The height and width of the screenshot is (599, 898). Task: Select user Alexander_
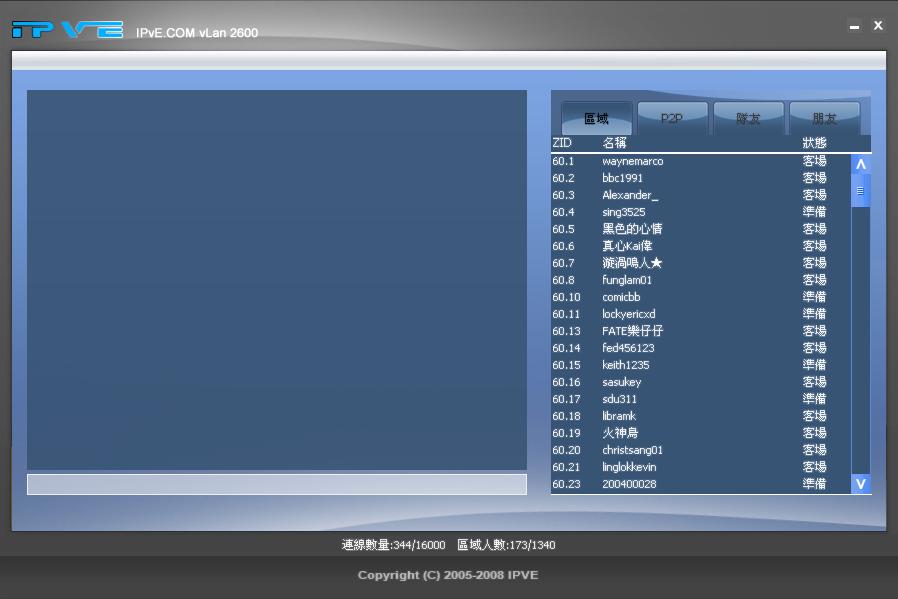coord(700,195)
